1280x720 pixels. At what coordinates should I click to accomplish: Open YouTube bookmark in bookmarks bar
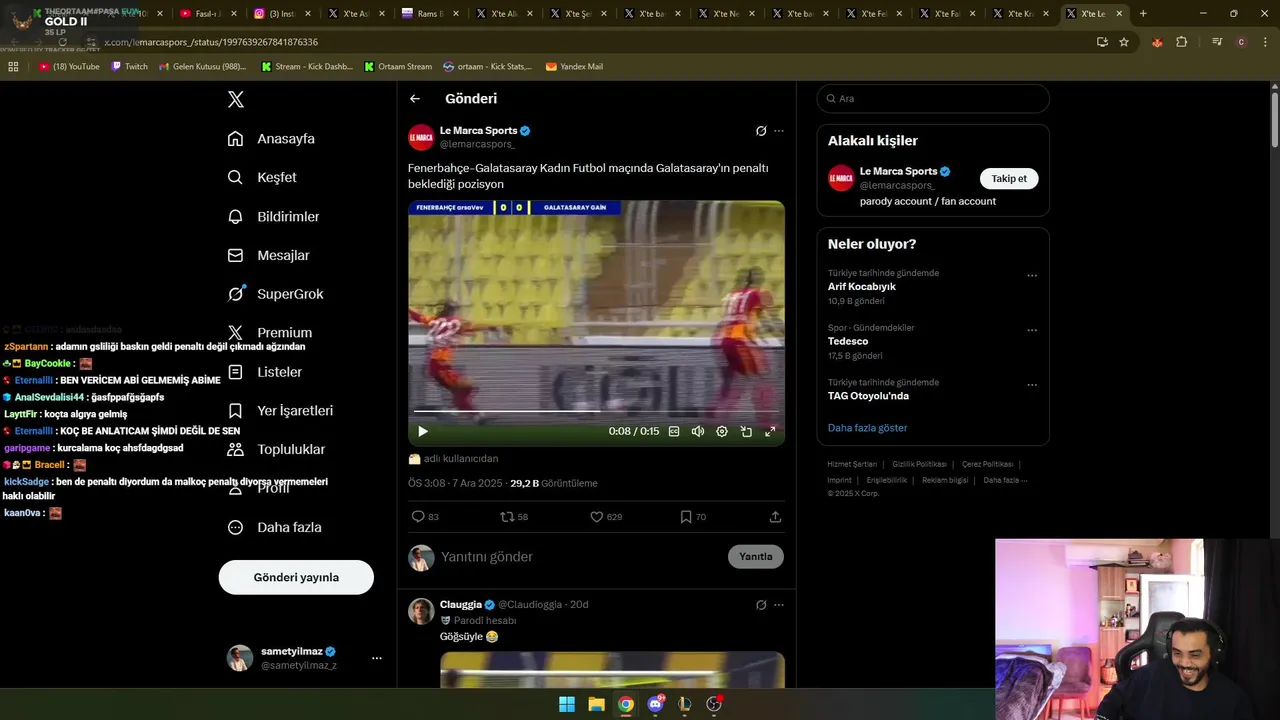tap(69, 67)
